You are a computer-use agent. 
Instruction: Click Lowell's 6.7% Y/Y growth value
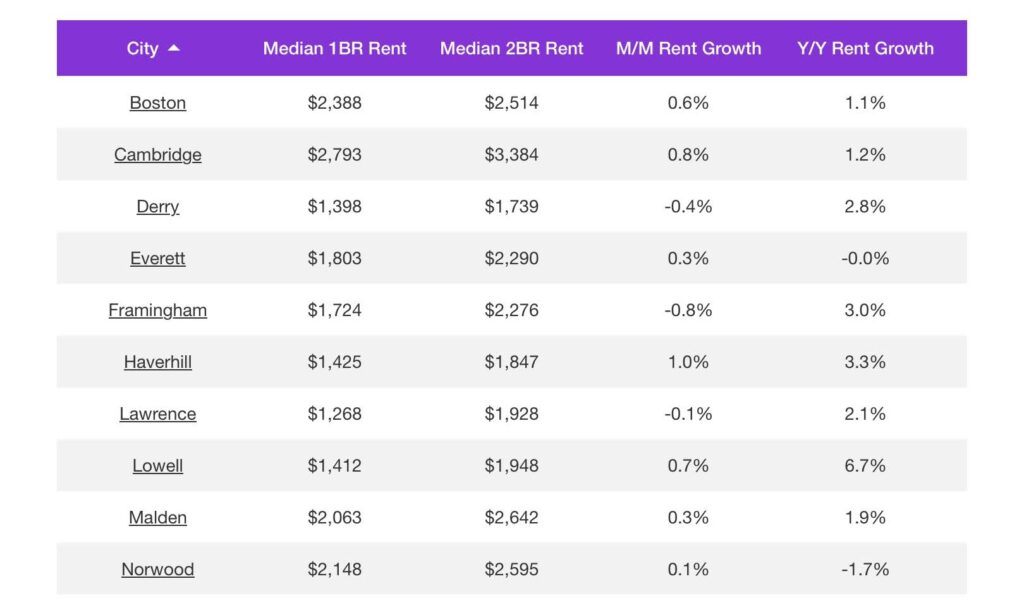[865, 466]
